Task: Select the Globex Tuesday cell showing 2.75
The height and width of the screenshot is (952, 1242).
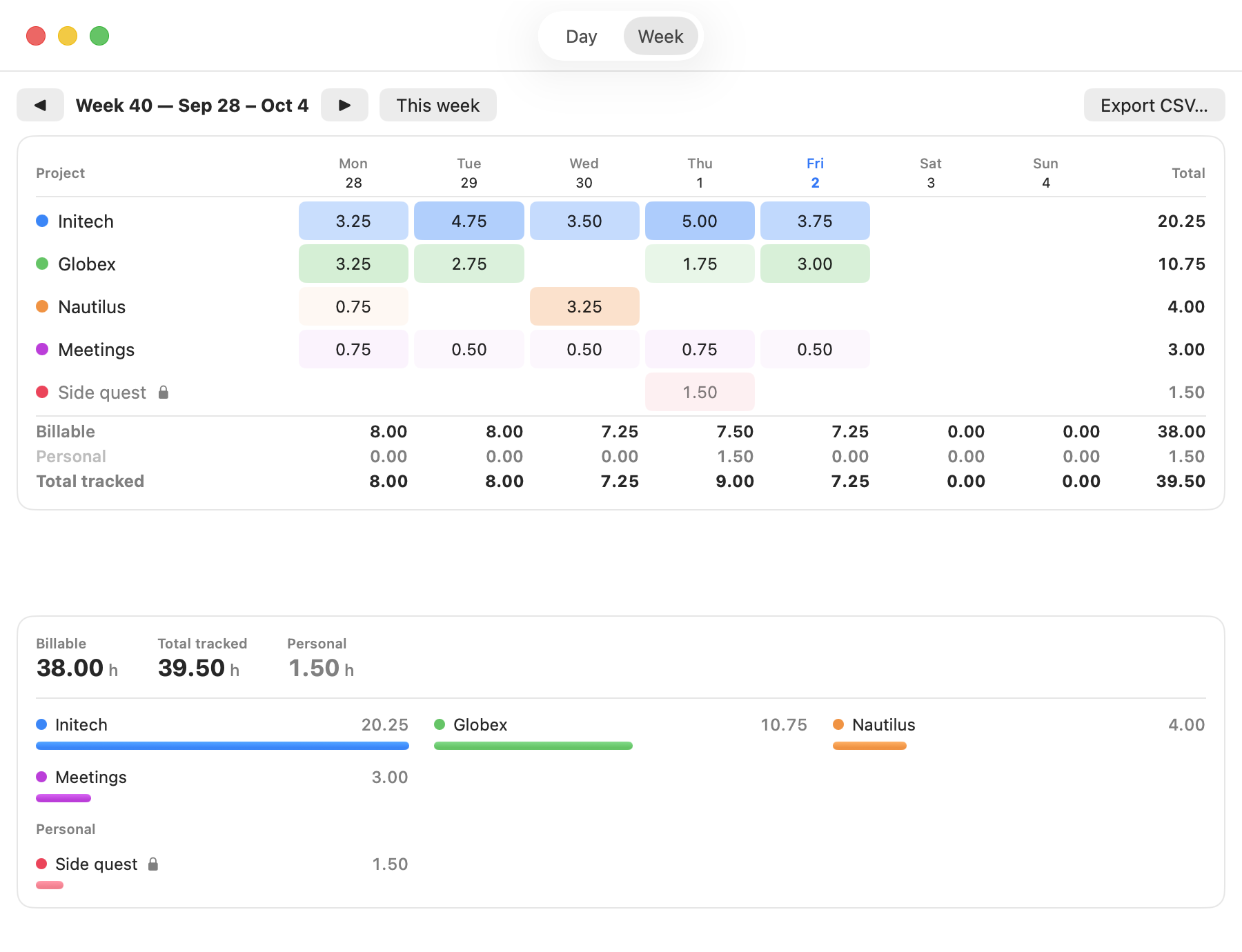Action: coord(469,264)
